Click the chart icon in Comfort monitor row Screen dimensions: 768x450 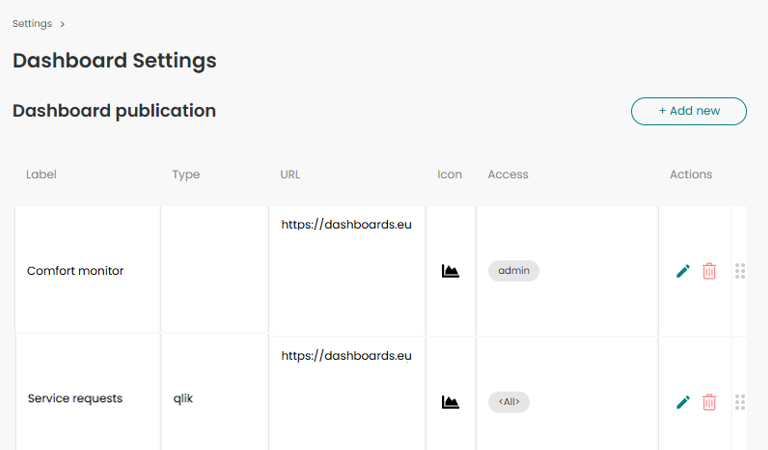pos(450,271)
